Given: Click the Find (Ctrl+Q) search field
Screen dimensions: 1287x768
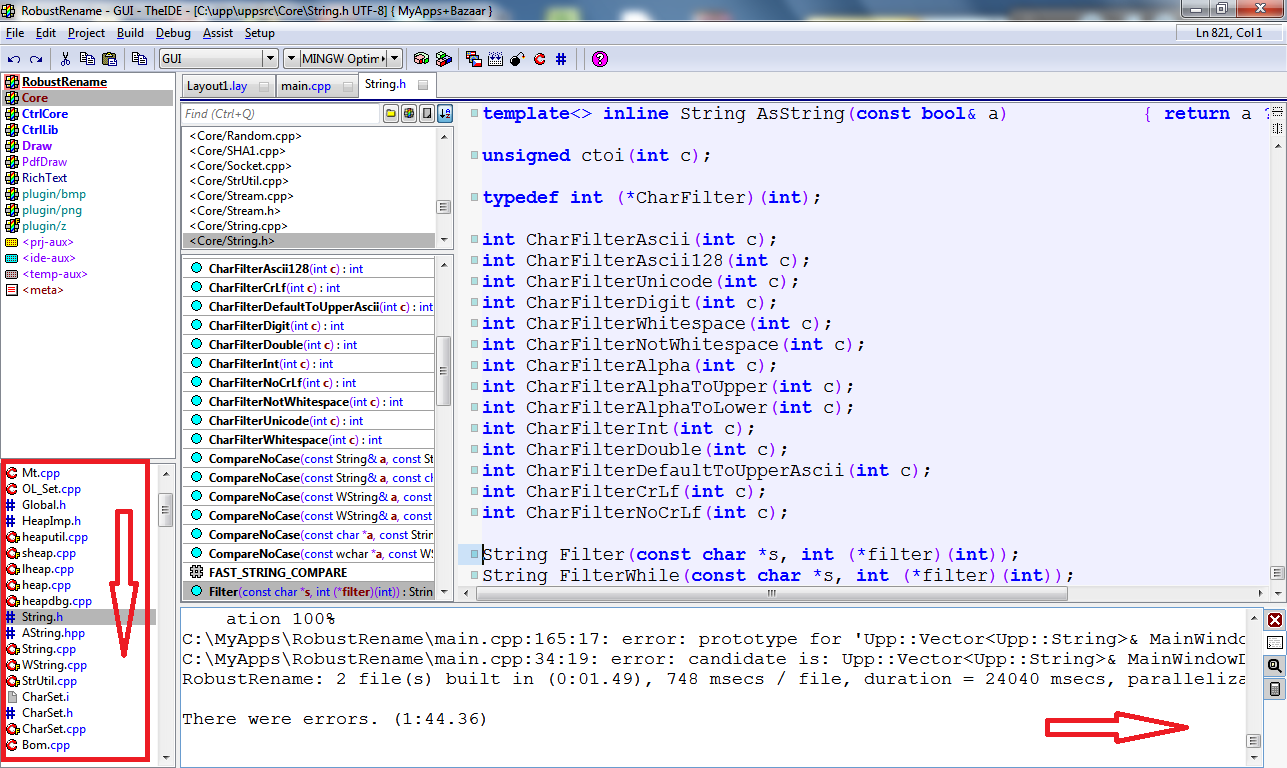Looking at the screenshot, I should click(x=280, y=114).
